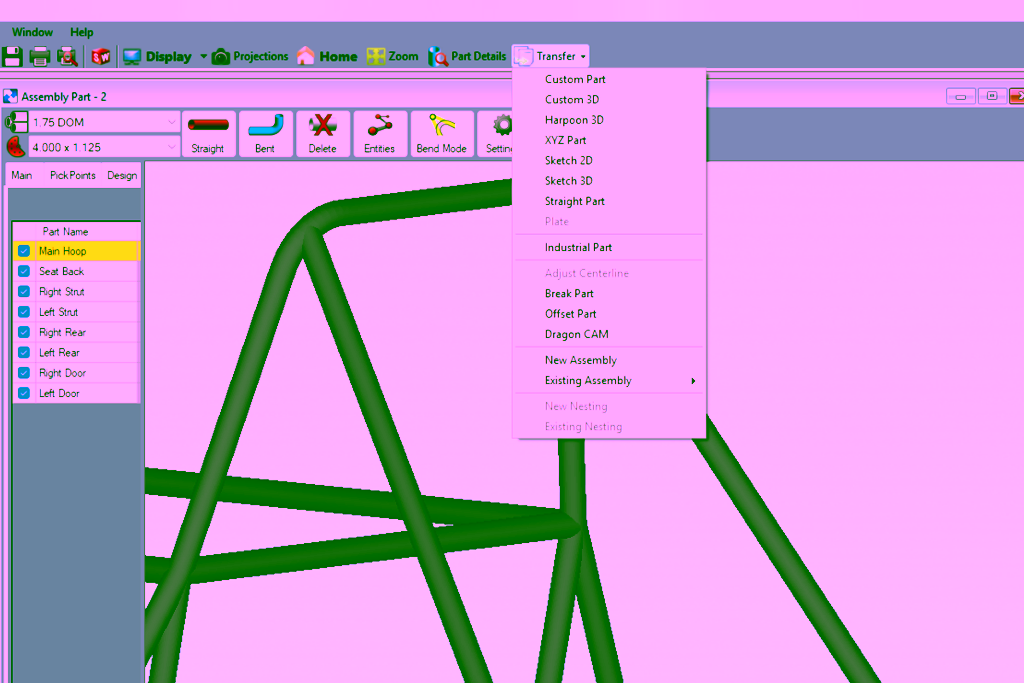The width and height of the screenshot is (1024, 683).
Task: Choose New Assembly menu entry
Action: pos(609,360)
